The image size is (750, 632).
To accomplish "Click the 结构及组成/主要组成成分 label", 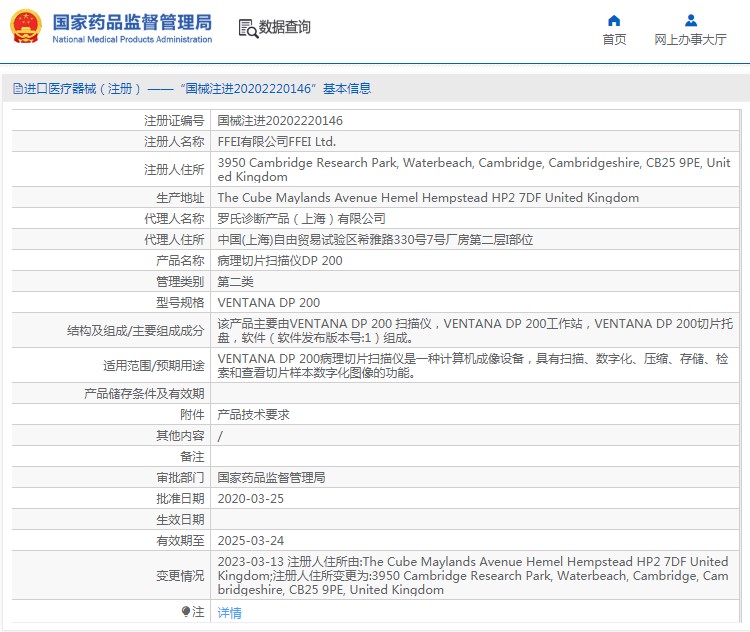I will click(x=135, y=331).
